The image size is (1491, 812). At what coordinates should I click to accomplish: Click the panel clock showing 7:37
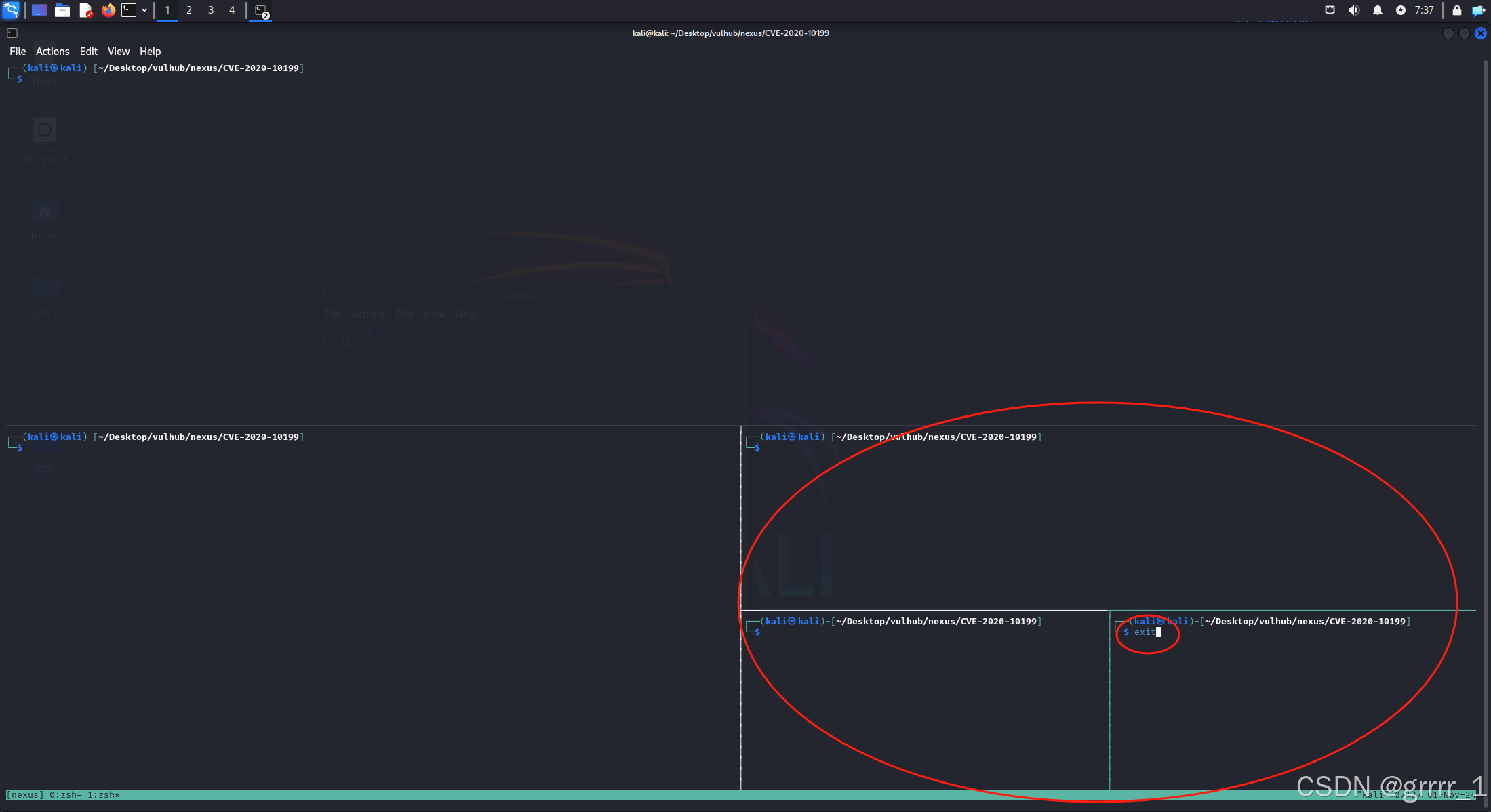[1424, 10]
